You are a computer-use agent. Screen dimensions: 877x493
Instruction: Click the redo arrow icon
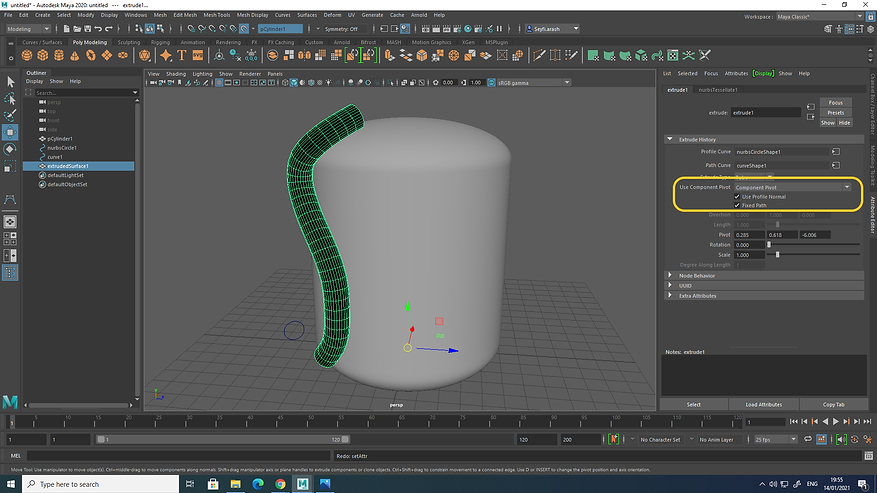tap(109, 29)
